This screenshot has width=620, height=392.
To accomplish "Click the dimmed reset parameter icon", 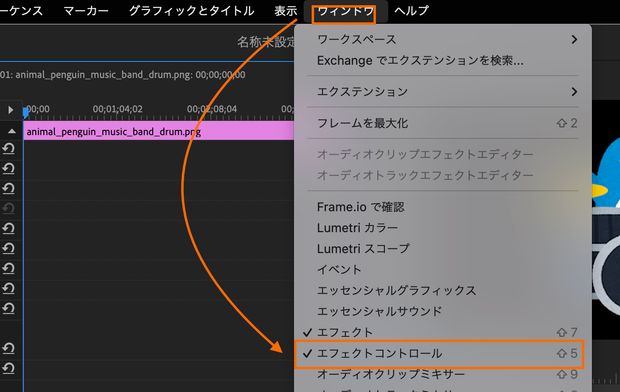I will click(9, 208).
